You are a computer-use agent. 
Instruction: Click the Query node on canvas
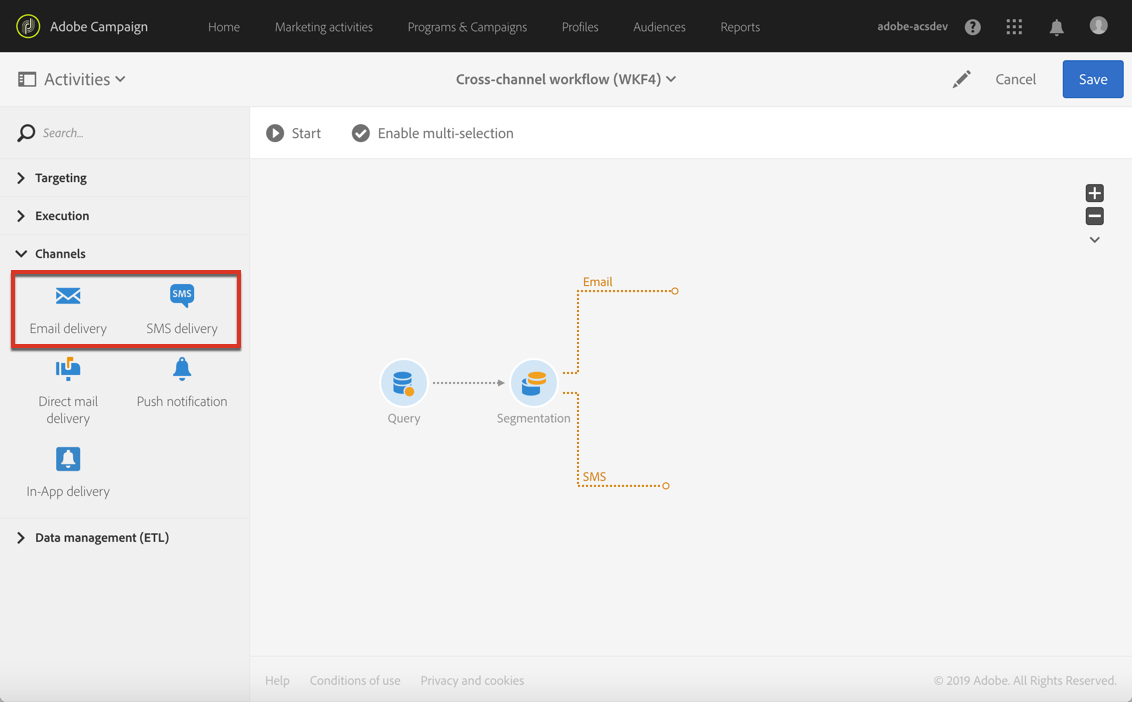(404, 383)
